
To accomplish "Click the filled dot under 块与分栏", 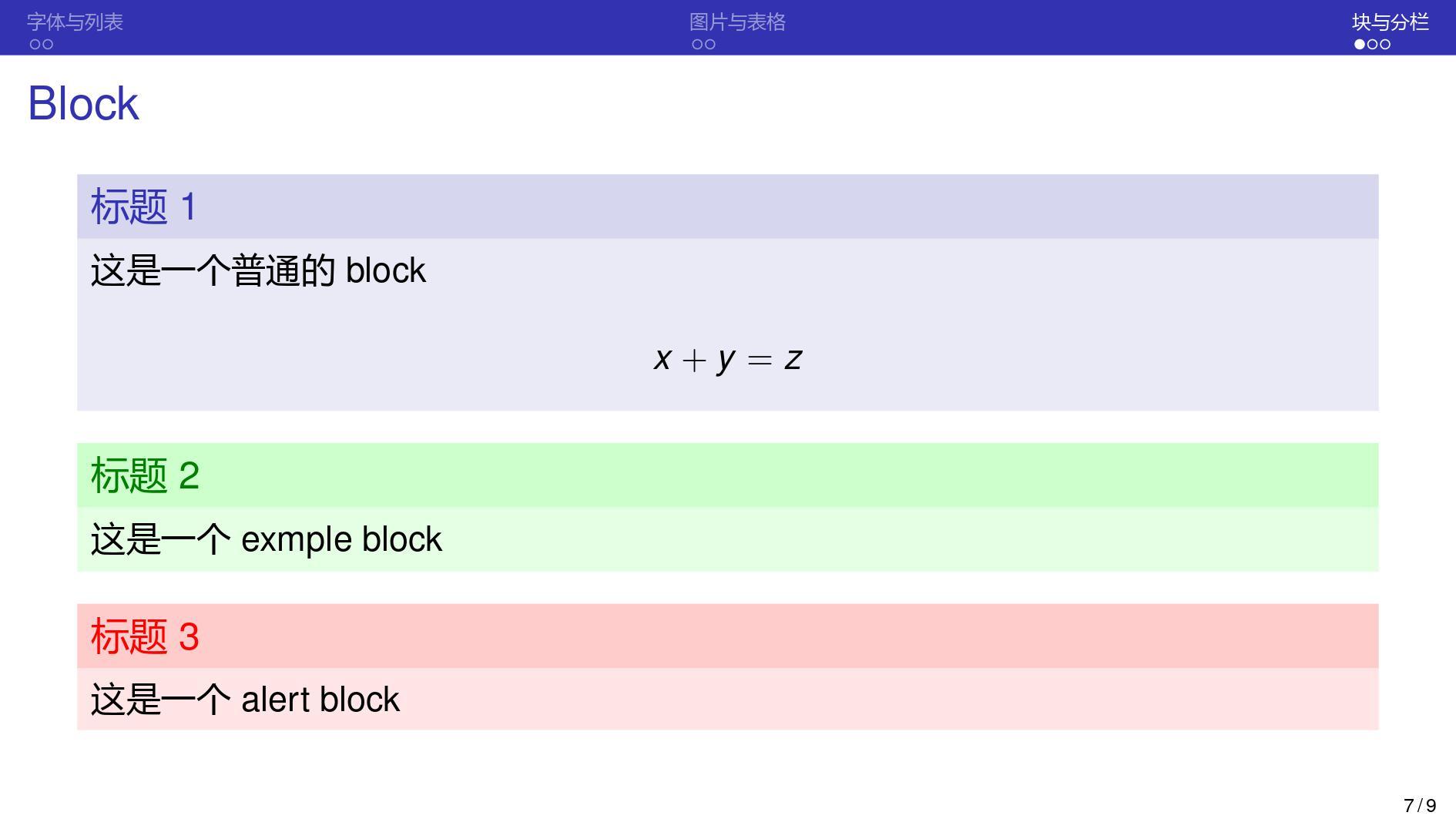I will [1360, 45].
